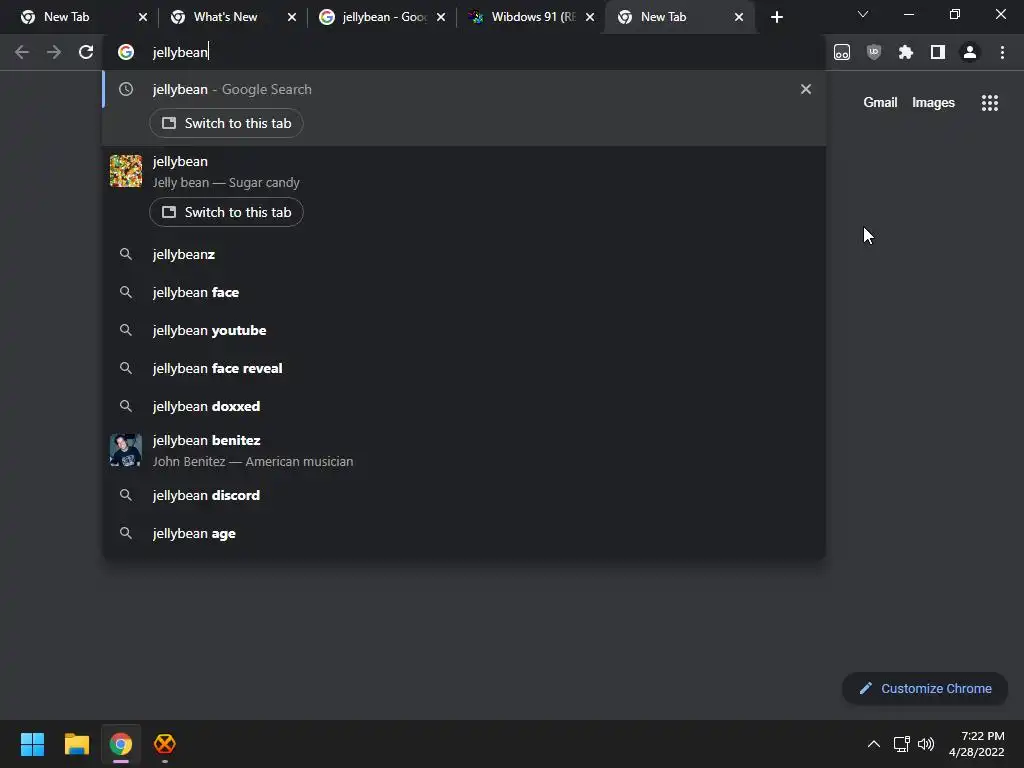Viewport: 1024px width, 768px height.
Task: Click the robot-face extension icon
Action: 842,52
